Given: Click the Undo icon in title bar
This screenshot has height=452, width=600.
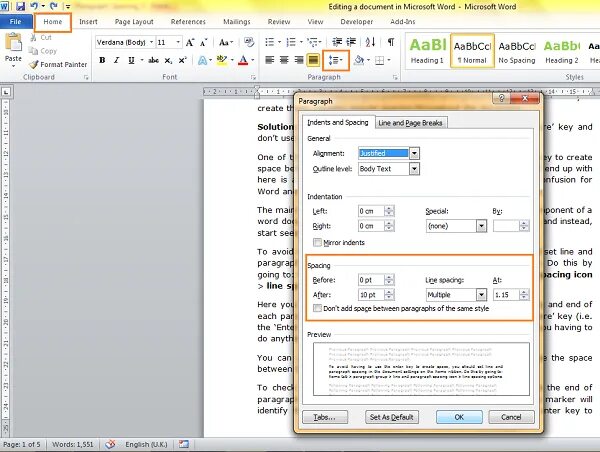Looking at the screenshot, I should tap(34, 6).
